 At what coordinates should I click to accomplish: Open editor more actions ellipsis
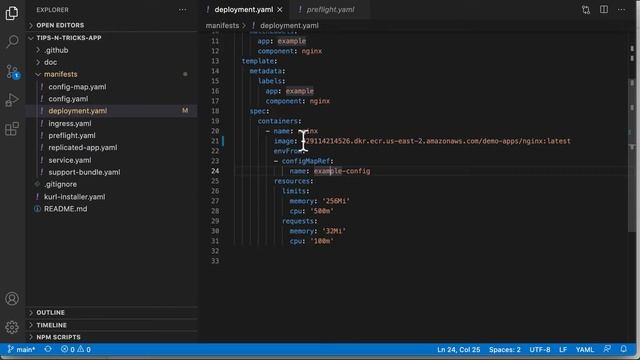pyautogui.click(x=621, y=9)
